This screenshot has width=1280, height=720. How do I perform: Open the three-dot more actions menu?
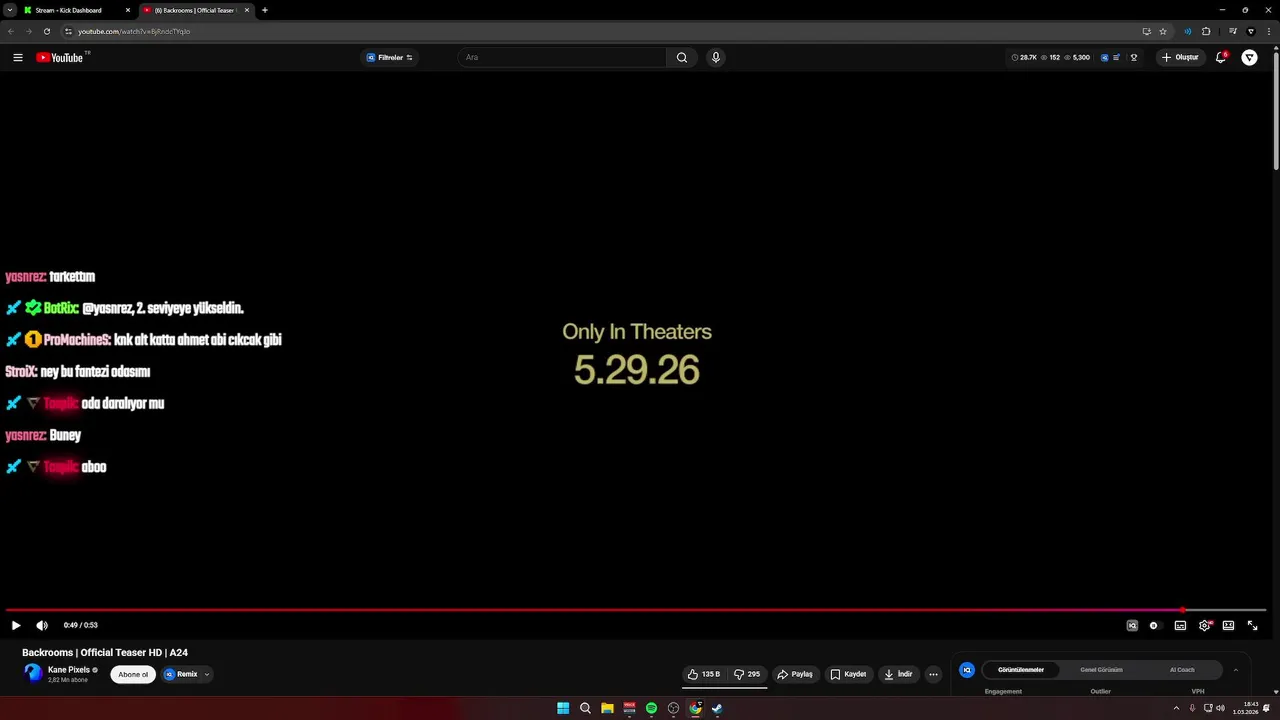[x=933, y=674]
